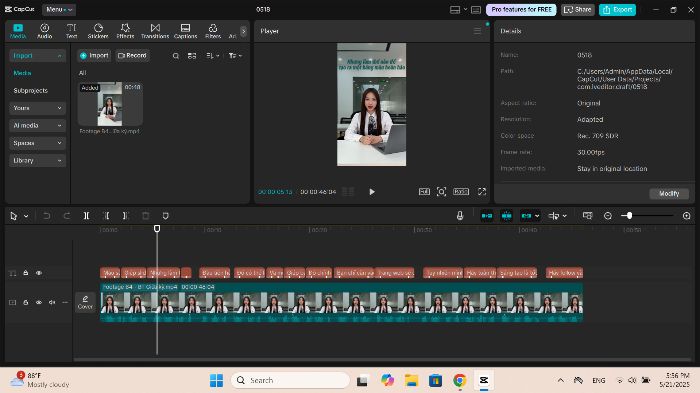Open the CapCut Menu dropdown
Viewport: 700px width, 393px height.
[59, 9]
